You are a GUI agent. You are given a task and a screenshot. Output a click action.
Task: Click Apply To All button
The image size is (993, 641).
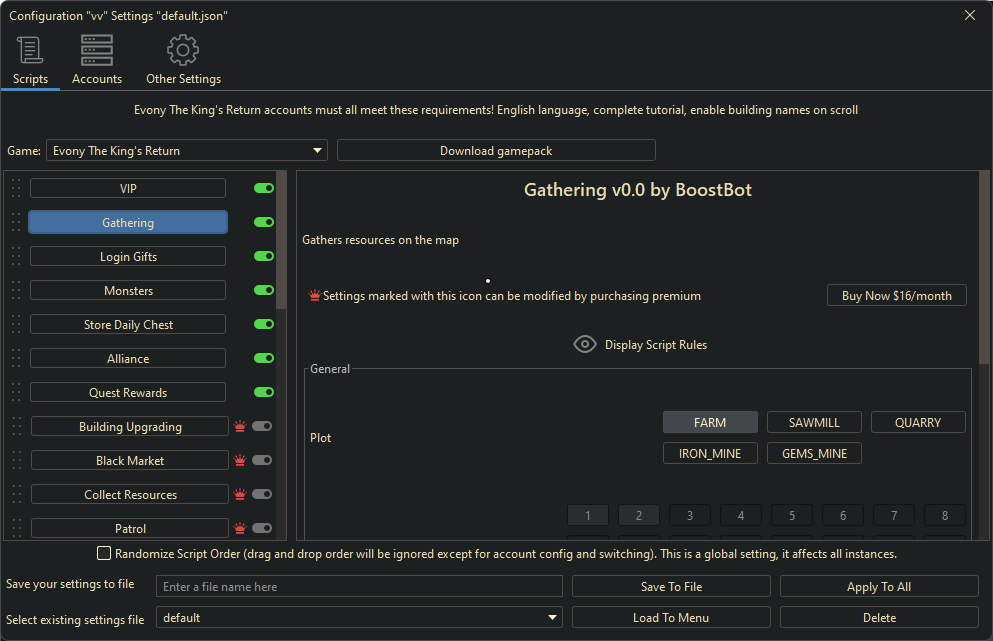coord(879,587)
